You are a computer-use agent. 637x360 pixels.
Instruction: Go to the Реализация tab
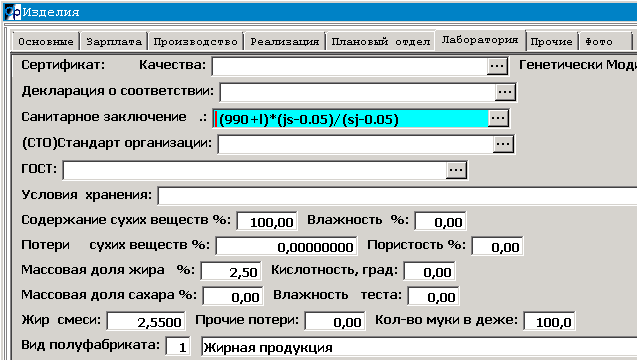pyautogui.click(x=284, y=41)
